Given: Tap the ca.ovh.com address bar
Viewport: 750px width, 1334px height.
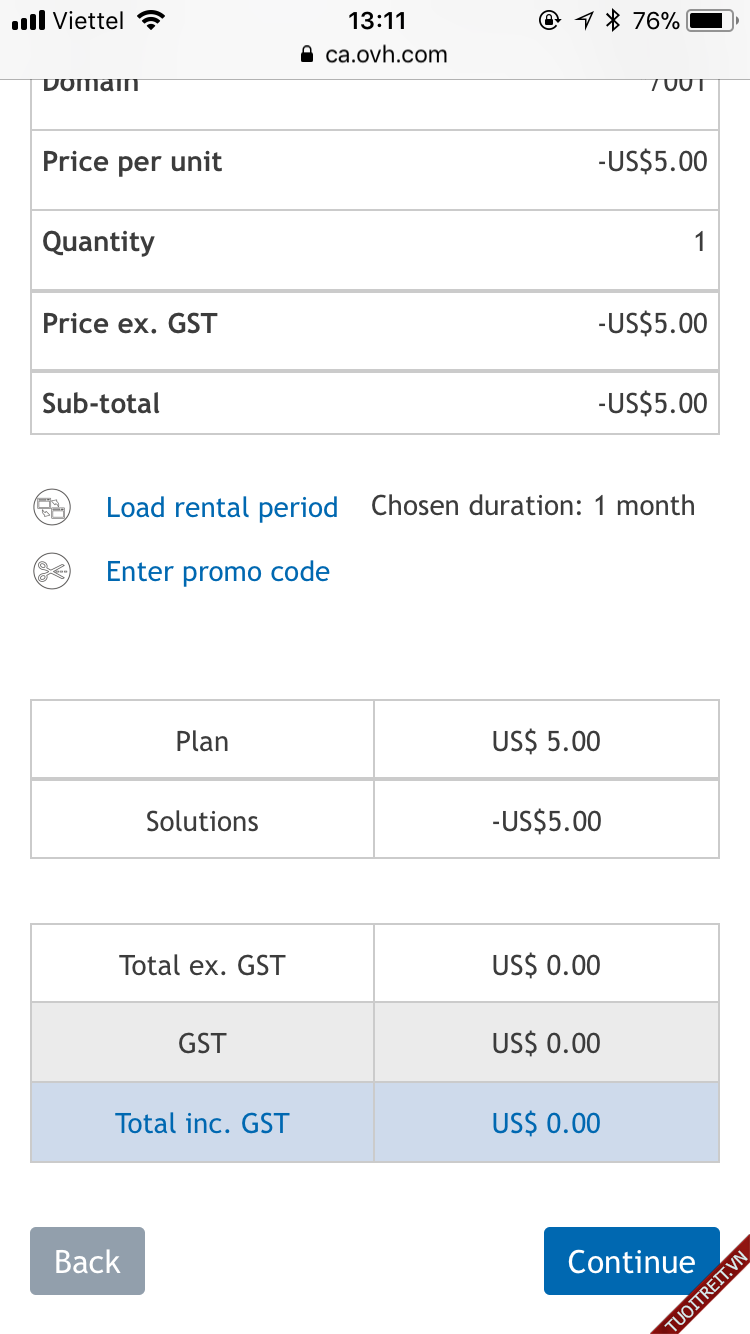Looking at the screenshot, I should (x=386, y=55).
